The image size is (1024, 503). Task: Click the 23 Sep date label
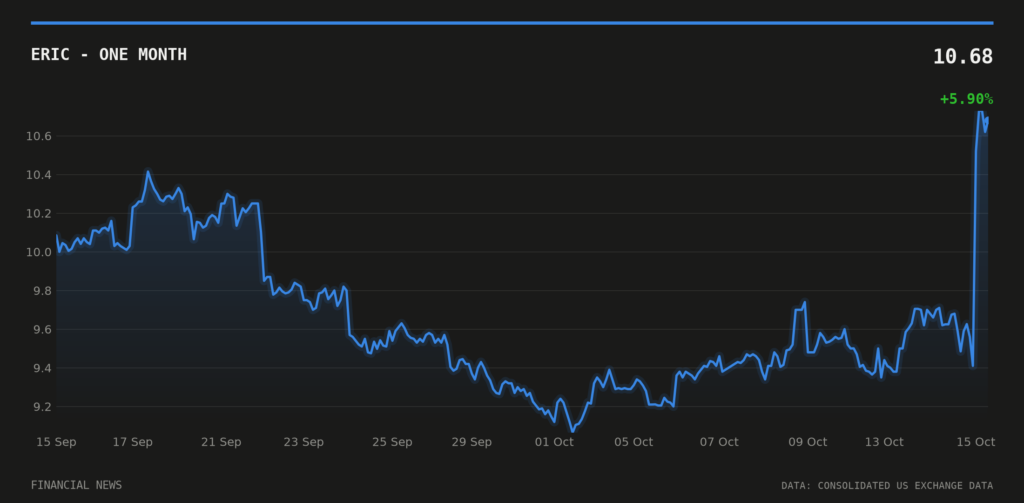point(304,442)
